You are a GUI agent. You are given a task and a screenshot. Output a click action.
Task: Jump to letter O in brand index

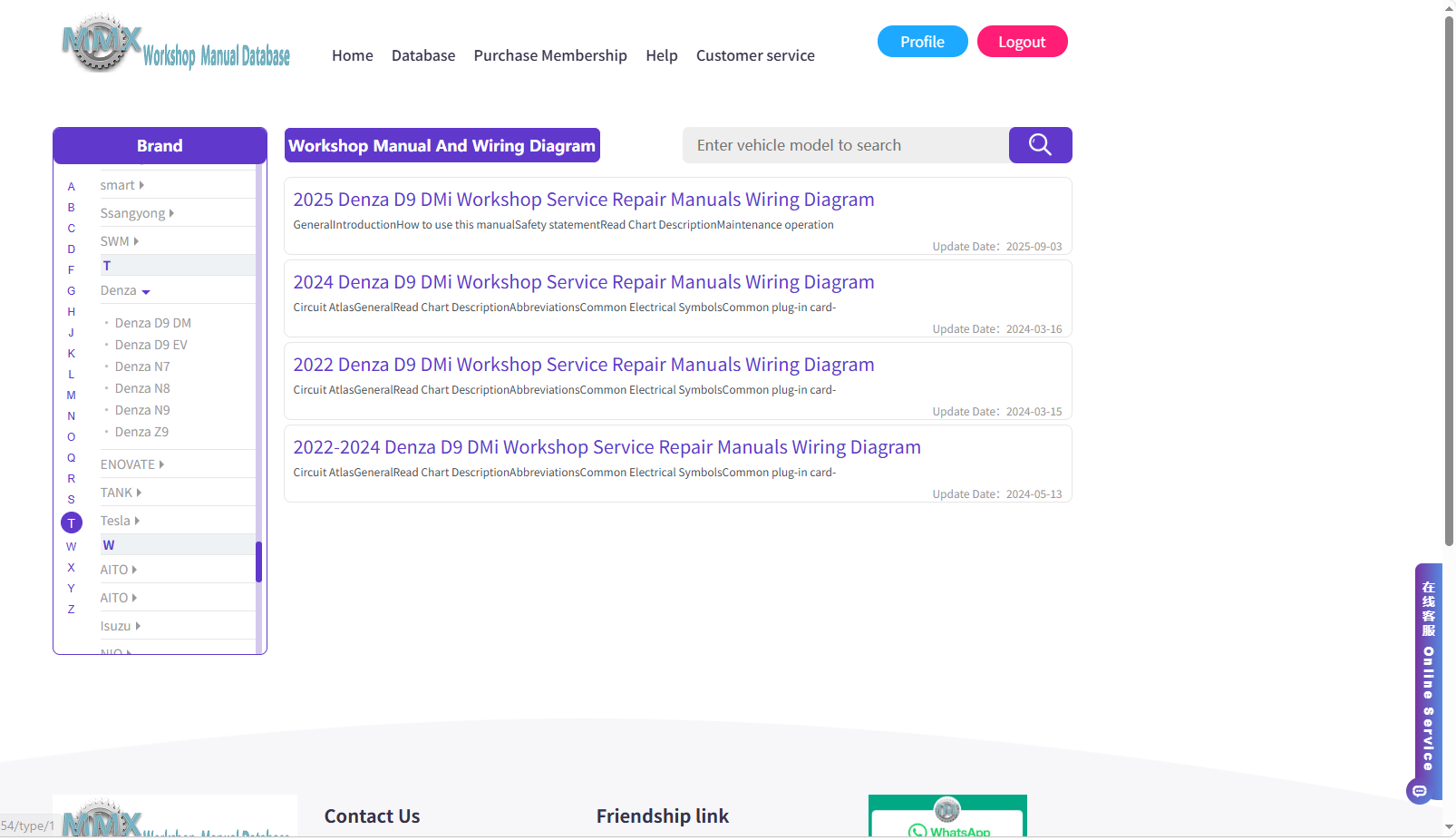(72, 437)
